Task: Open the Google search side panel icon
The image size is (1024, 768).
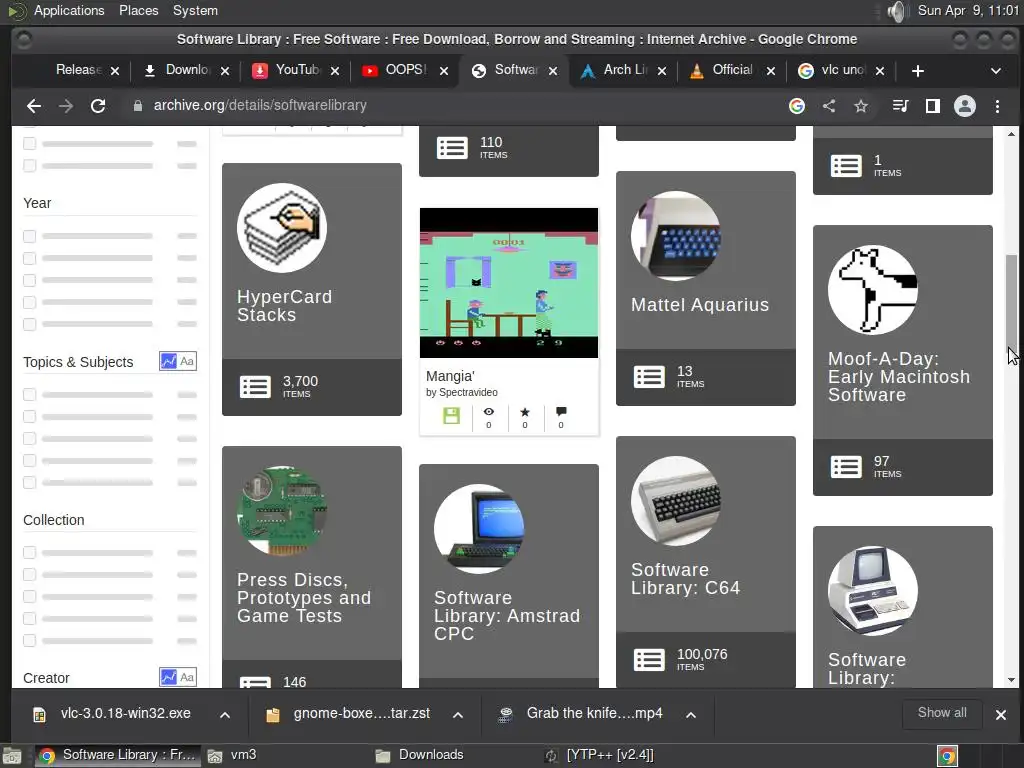Action: click(x=797, y=106)
